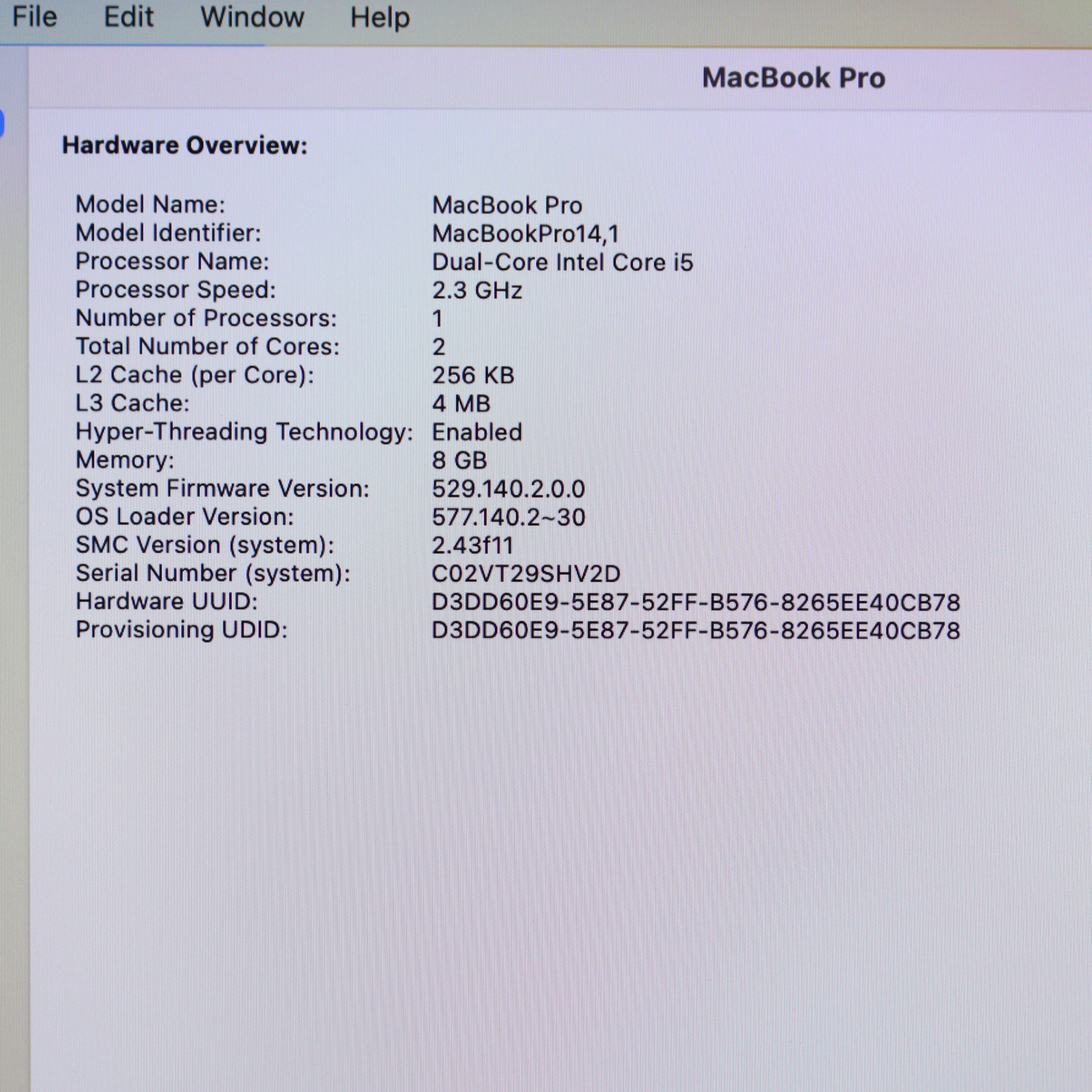Select the 8 GB memory value
Viewport: 1092px width, 1092px height.
click(x=459, y=461)
